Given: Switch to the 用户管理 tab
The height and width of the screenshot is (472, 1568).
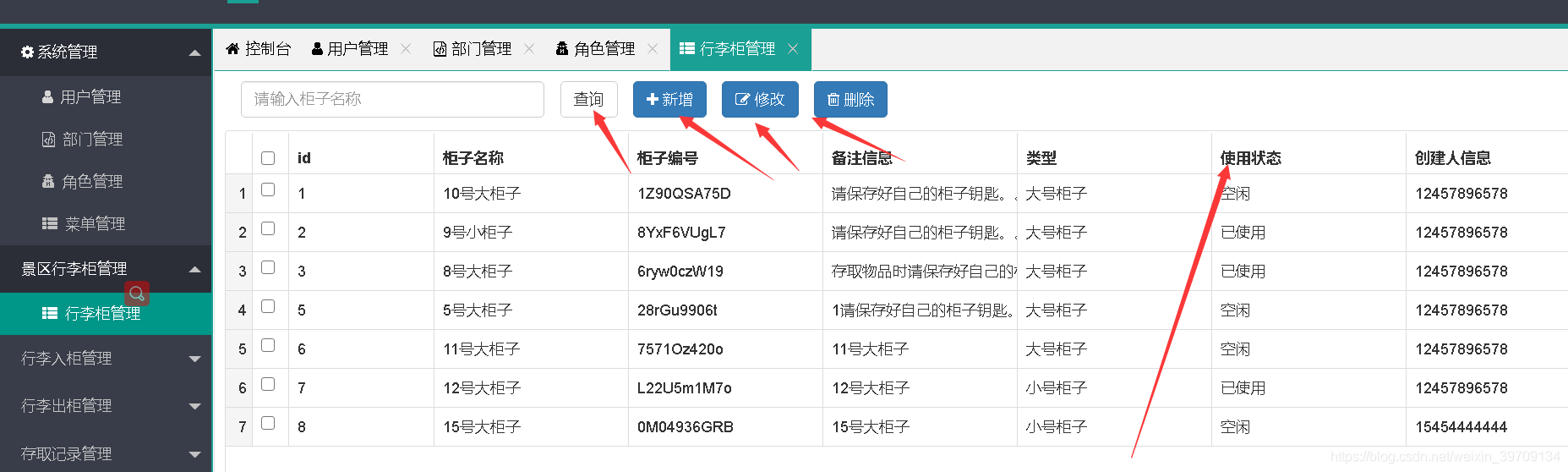Looking at the screenshot, I should [x=349, y=49].
